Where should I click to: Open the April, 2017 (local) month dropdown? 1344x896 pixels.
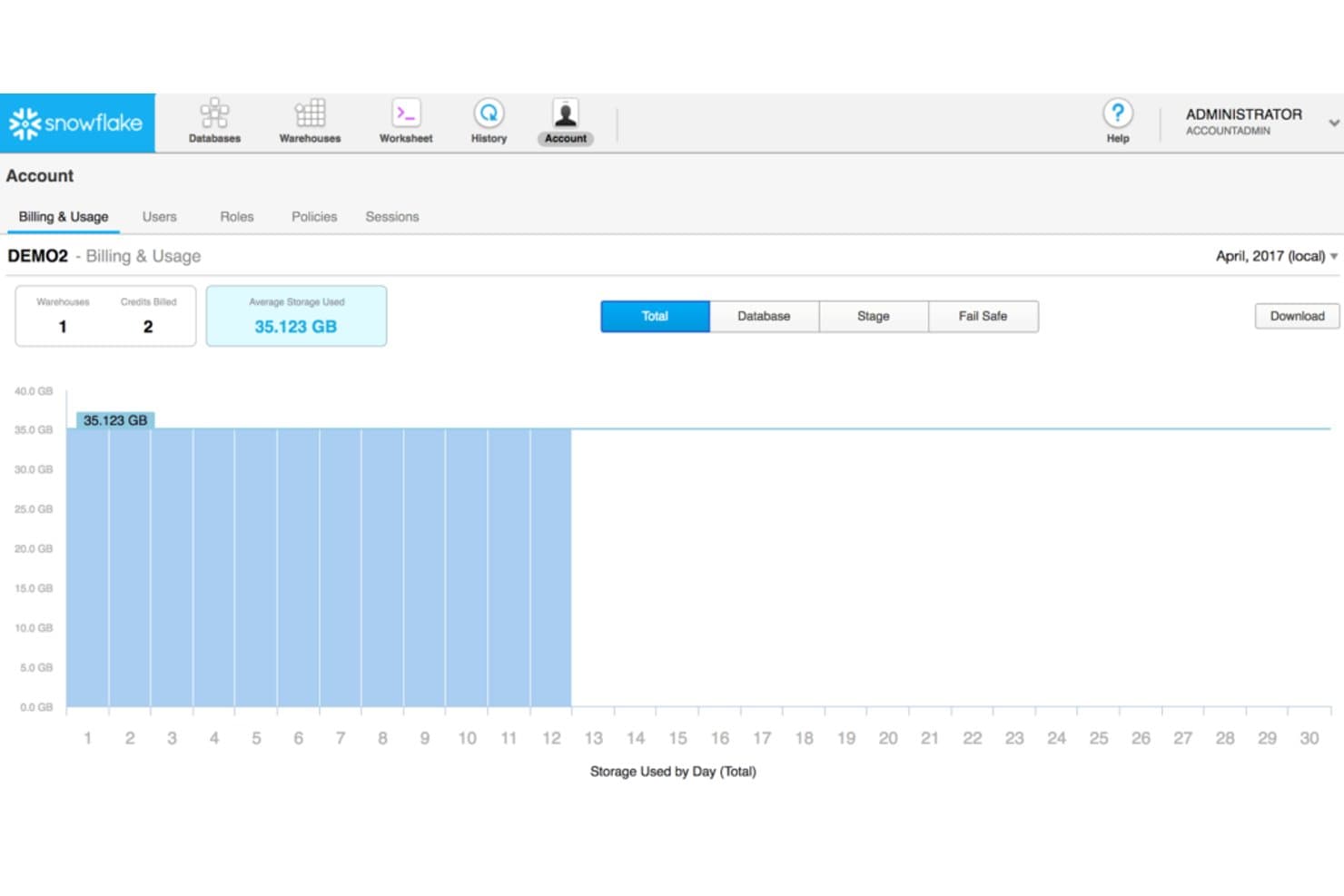pos(1276,256)
